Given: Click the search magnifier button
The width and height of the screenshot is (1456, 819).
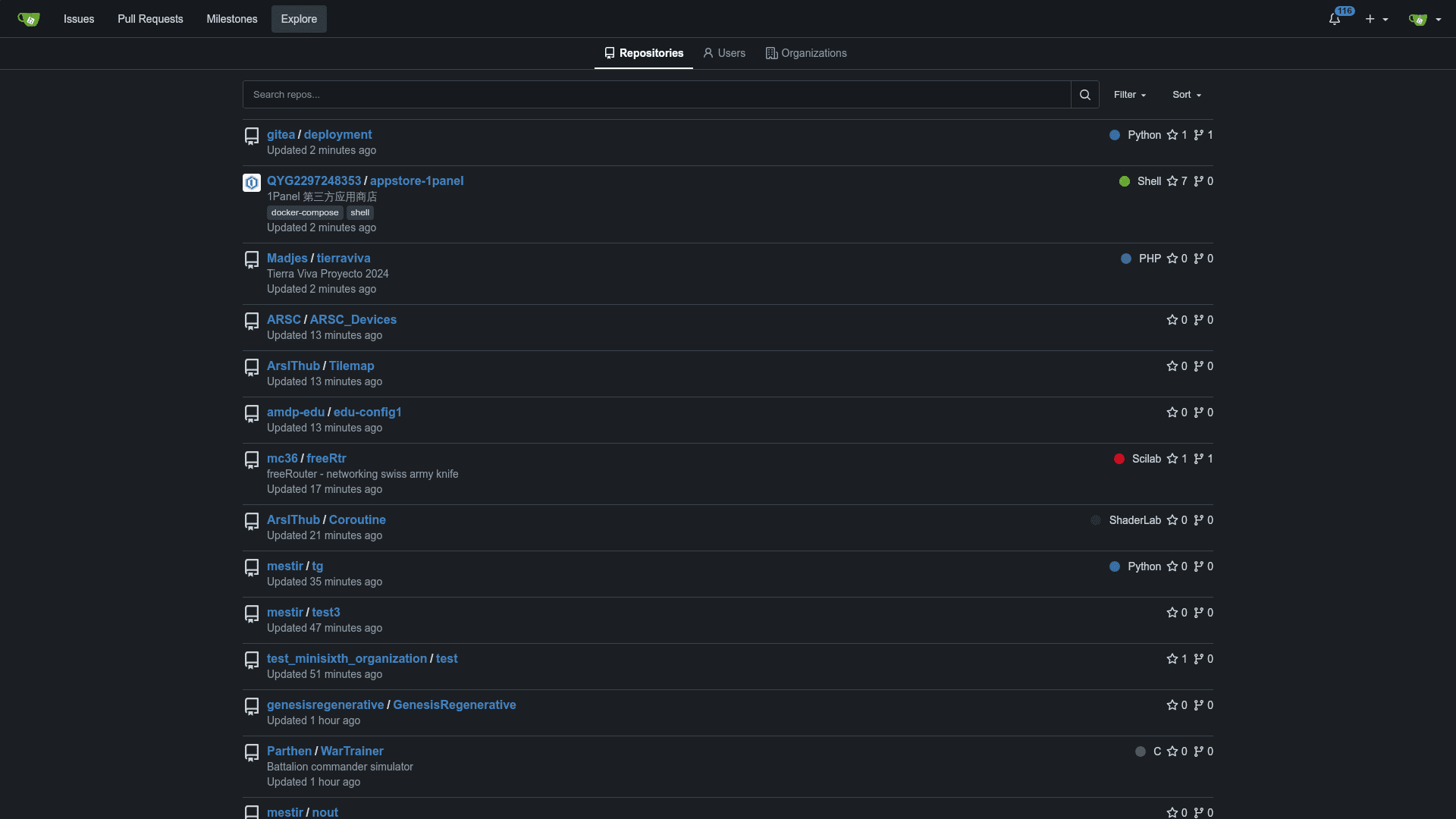Looking at the screenshot, I should click(1085, 95).
